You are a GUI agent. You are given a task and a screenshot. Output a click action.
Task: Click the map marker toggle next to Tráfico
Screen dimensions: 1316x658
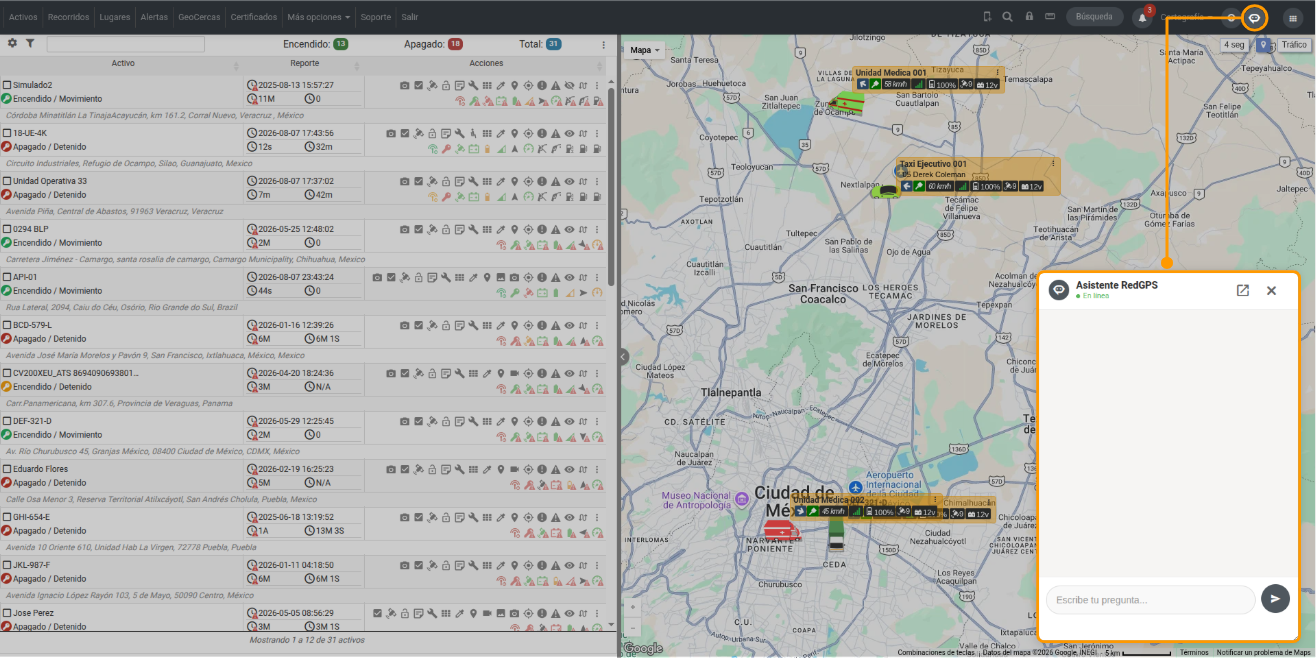(1264, 45)
